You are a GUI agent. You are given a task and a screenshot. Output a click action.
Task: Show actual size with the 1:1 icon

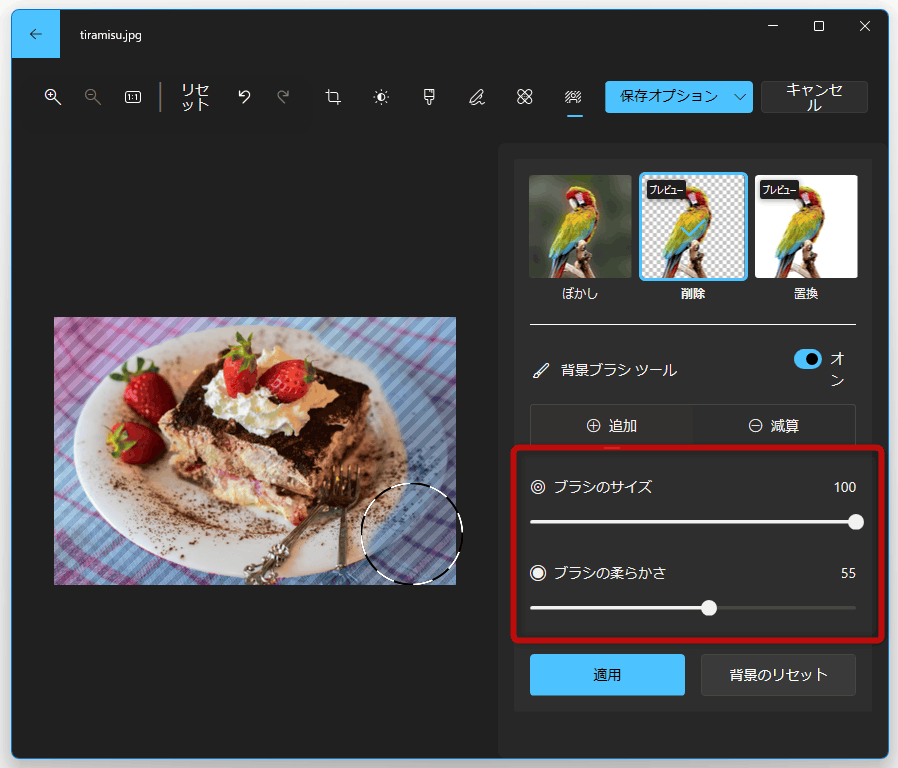coord(133,97)
